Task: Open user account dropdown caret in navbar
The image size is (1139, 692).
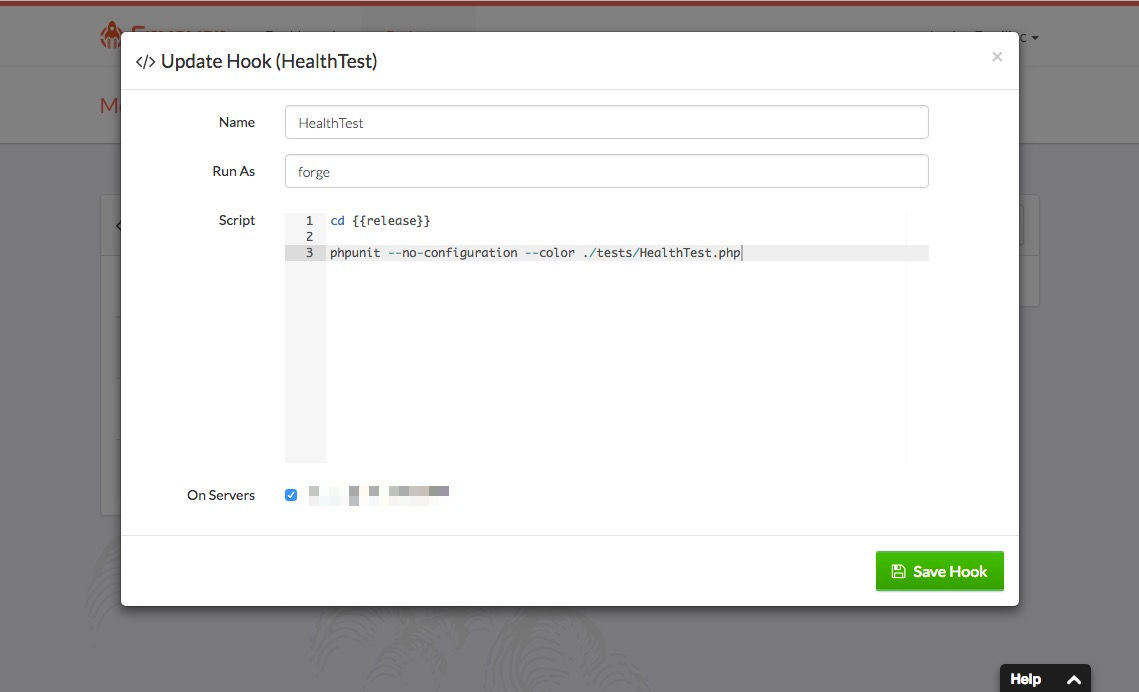Action: pos(1035,38)
